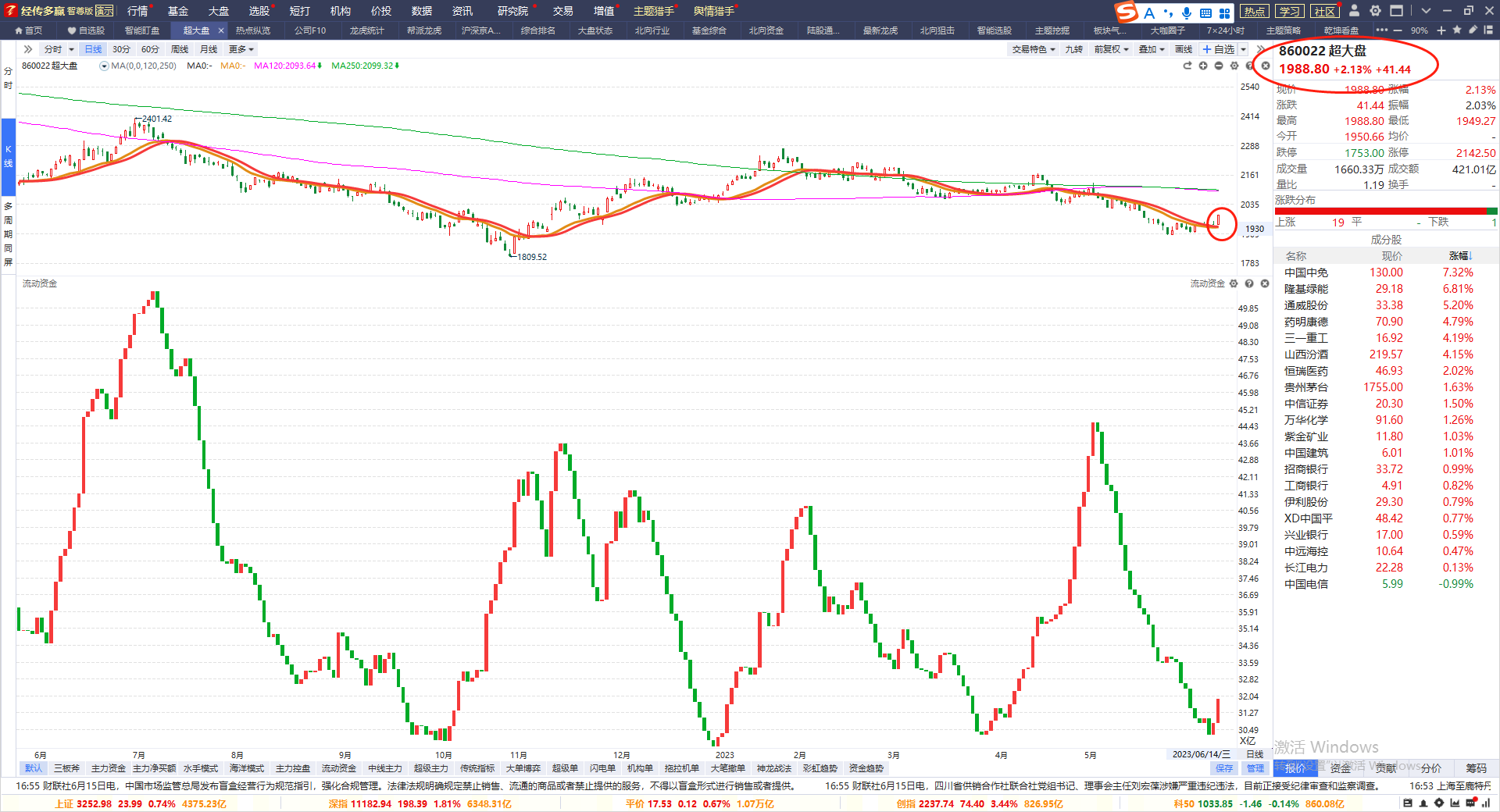Open settings gear in title bar
This screenshot has width=1500, height=812.
coord(1375,11)
